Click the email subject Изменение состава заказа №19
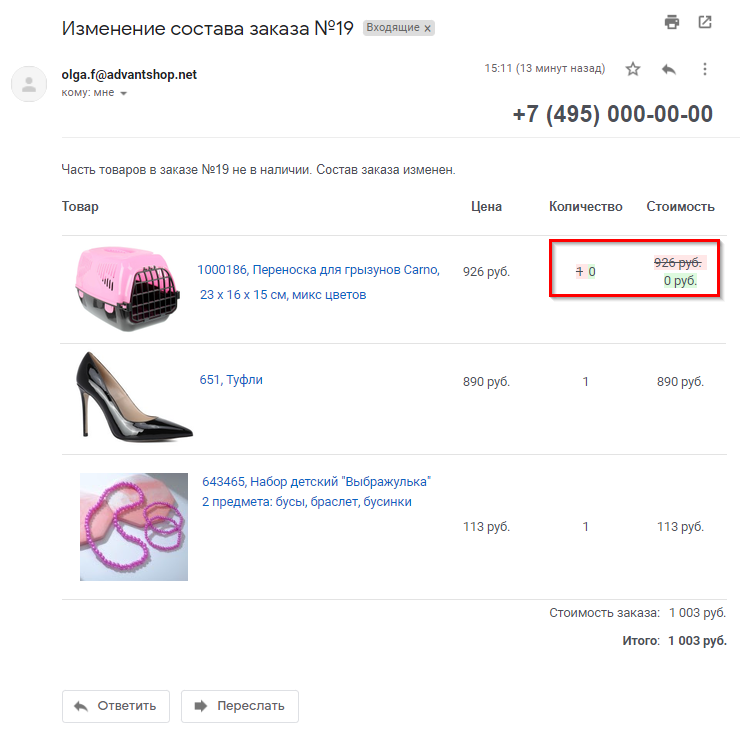Image resolution: width=740 pixels, height=750 pixels. tap(208, 28)
